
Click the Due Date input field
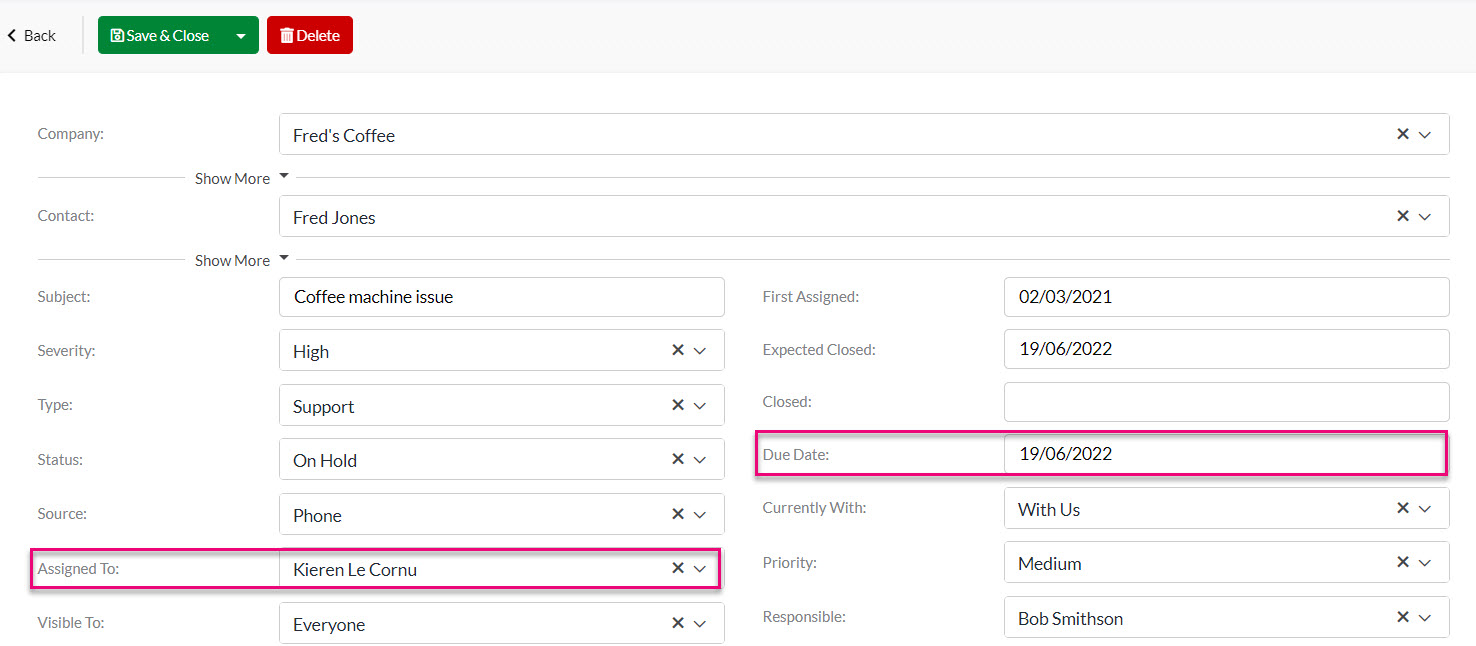[1226, 453]
